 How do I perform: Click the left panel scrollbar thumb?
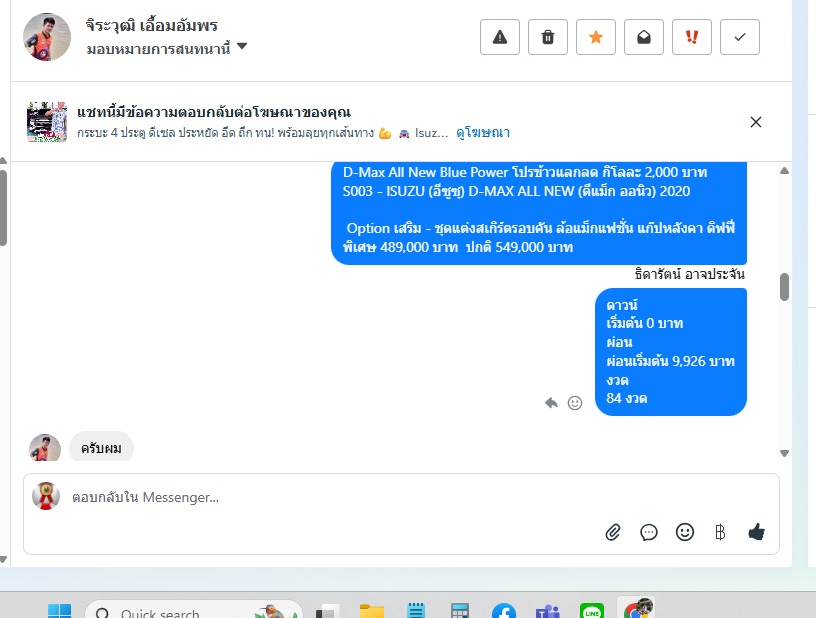[x=3, y=208]
